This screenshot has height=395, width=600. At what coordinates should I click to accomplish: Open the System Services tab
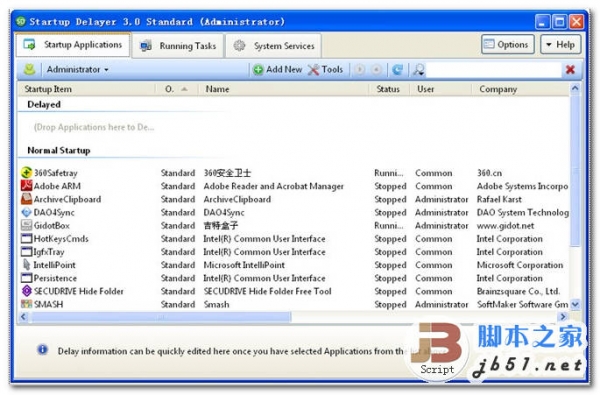coord(273,46)
